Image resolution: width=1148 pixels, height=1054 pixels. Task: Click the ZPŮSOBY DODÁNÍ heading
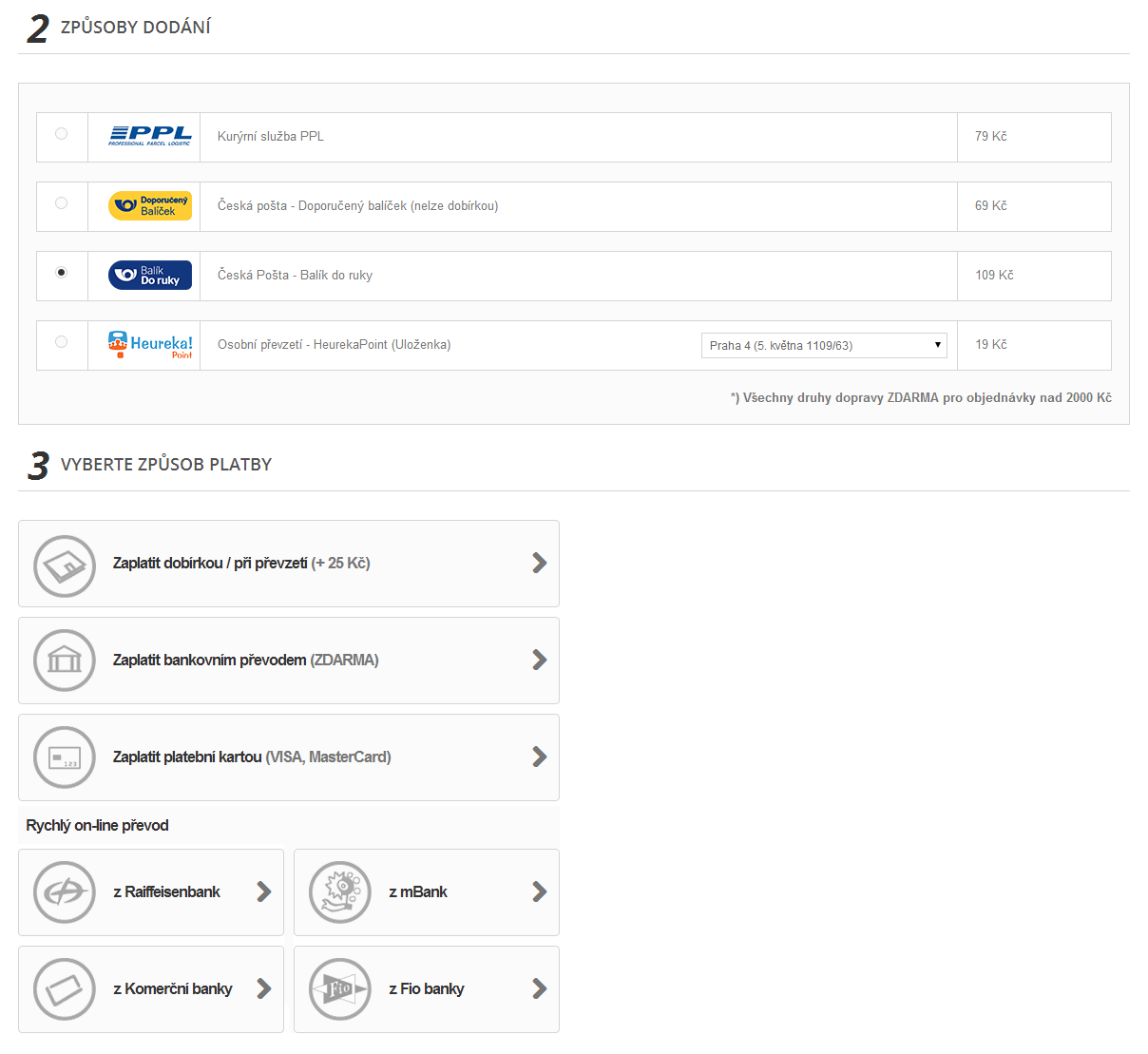[136, 28]
